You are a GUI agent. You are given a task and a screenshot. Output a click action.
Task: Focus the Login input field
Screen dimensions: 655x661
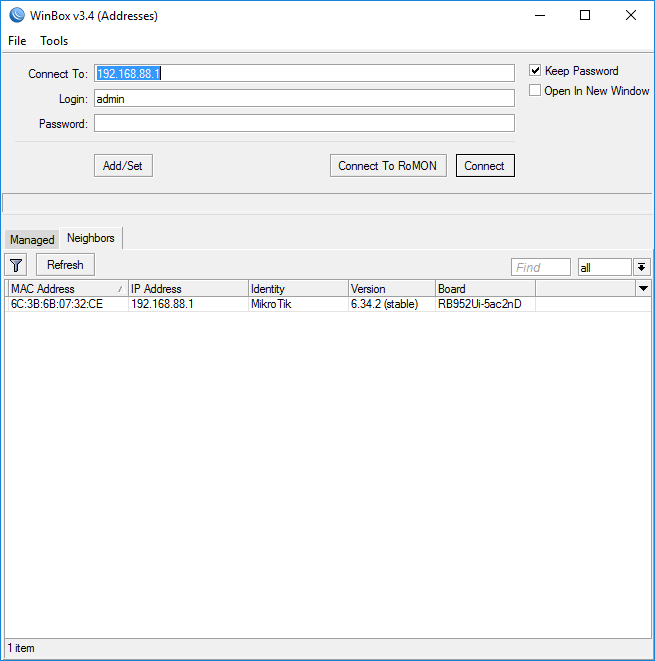pos(304,99)
